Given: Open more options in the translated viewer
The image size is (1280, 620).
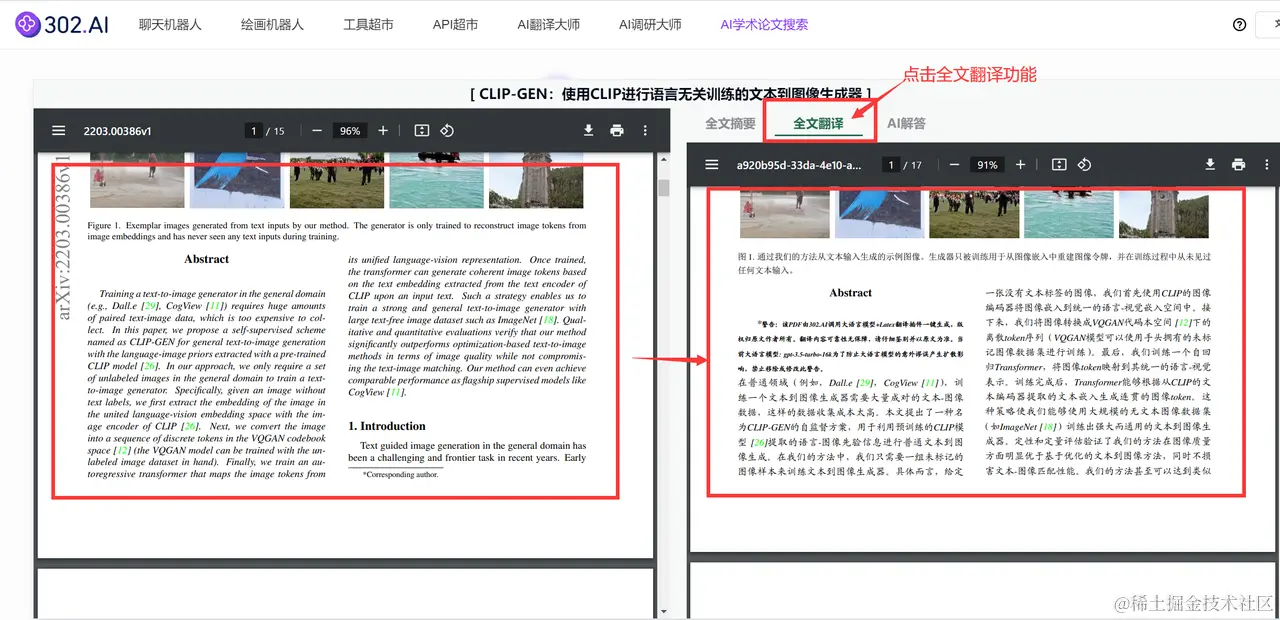Looking at the screenshot, I should click(x=1268, y=164).
